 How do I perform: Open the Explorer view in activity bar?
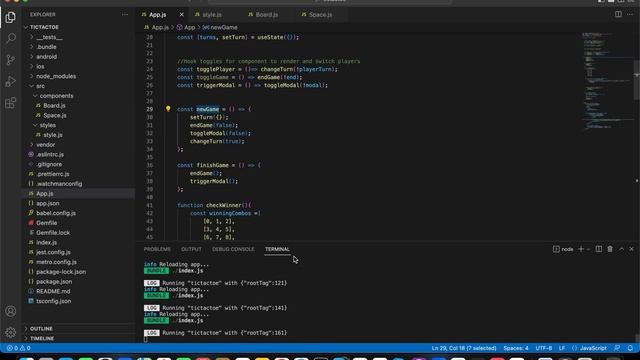click(x=11, y=17)
